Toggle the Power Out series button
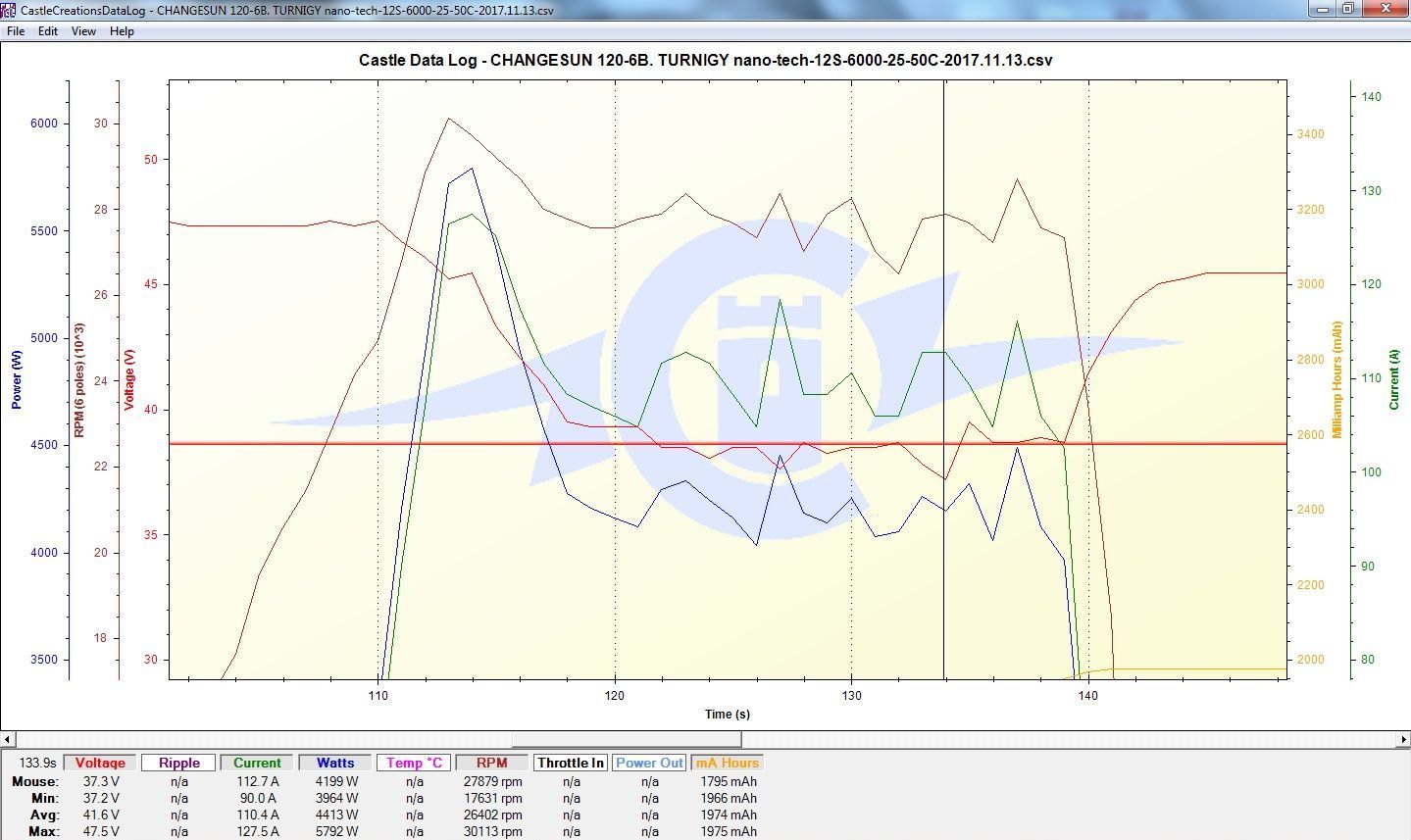1411x840 pixels. point(649,763)
